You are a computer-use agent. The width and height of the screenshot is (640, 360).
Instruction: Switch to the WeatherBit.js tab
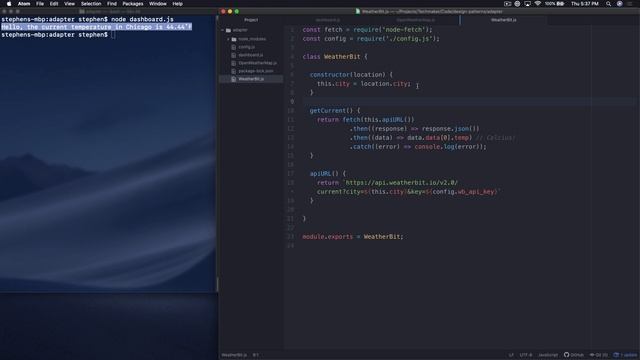click(x=504, y=20)
